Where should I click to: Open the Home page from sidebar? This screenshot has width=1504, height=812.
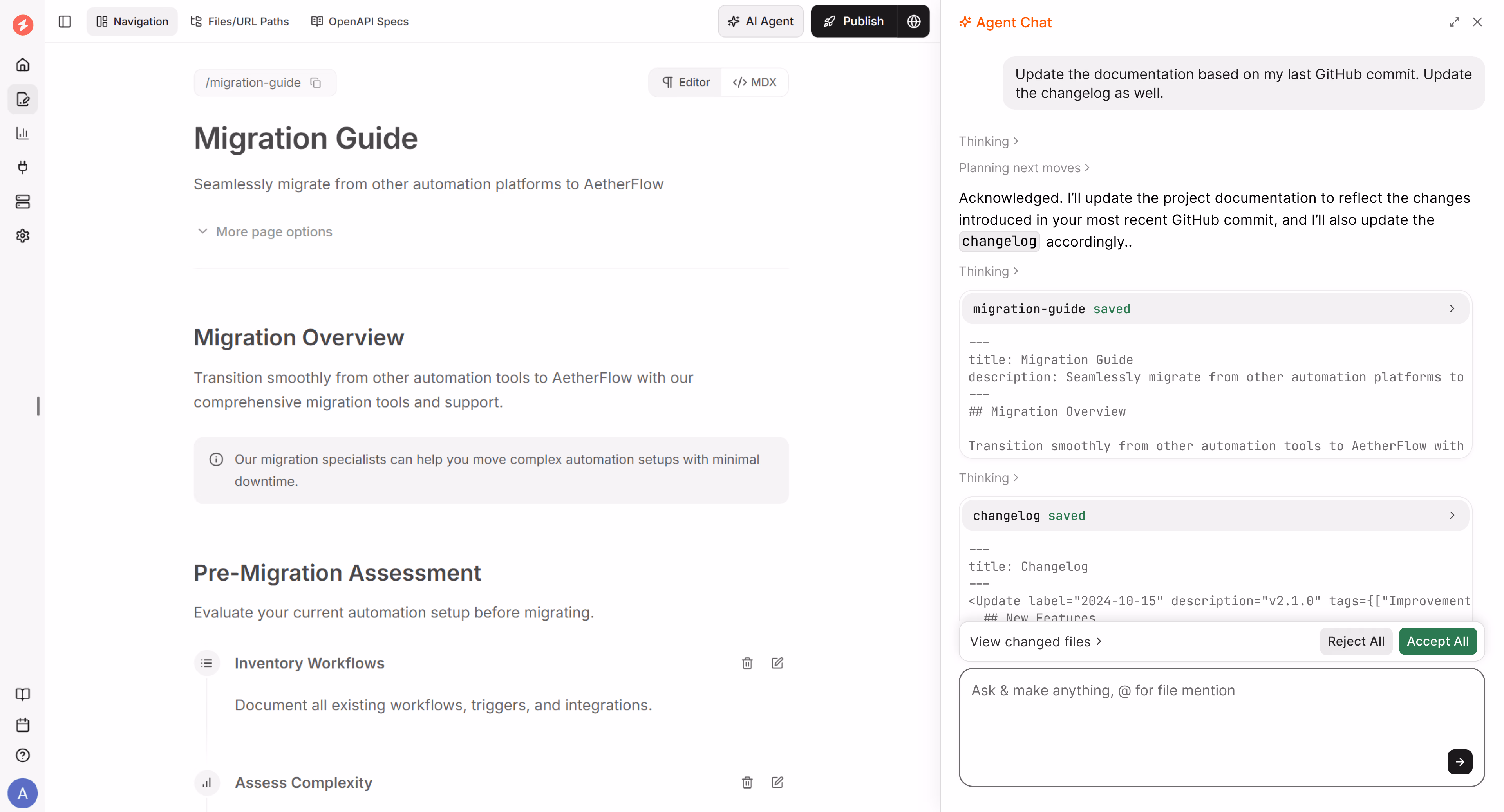(x=23, y=65)
